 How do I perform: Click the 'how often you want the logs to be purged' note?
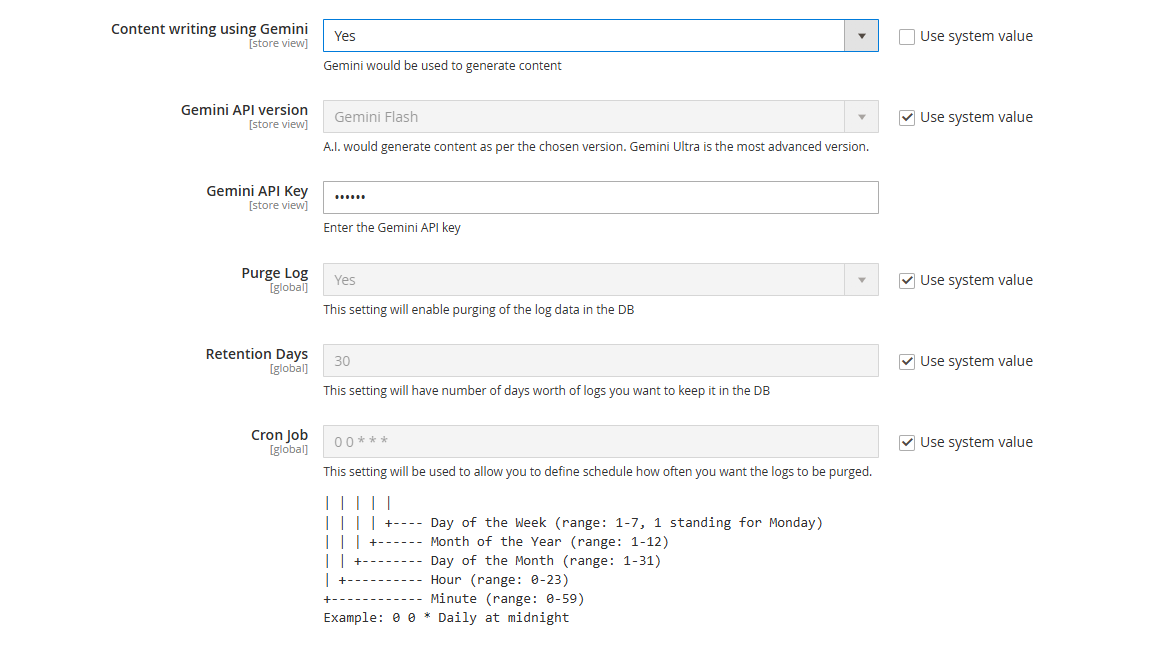tap(597, 471)
